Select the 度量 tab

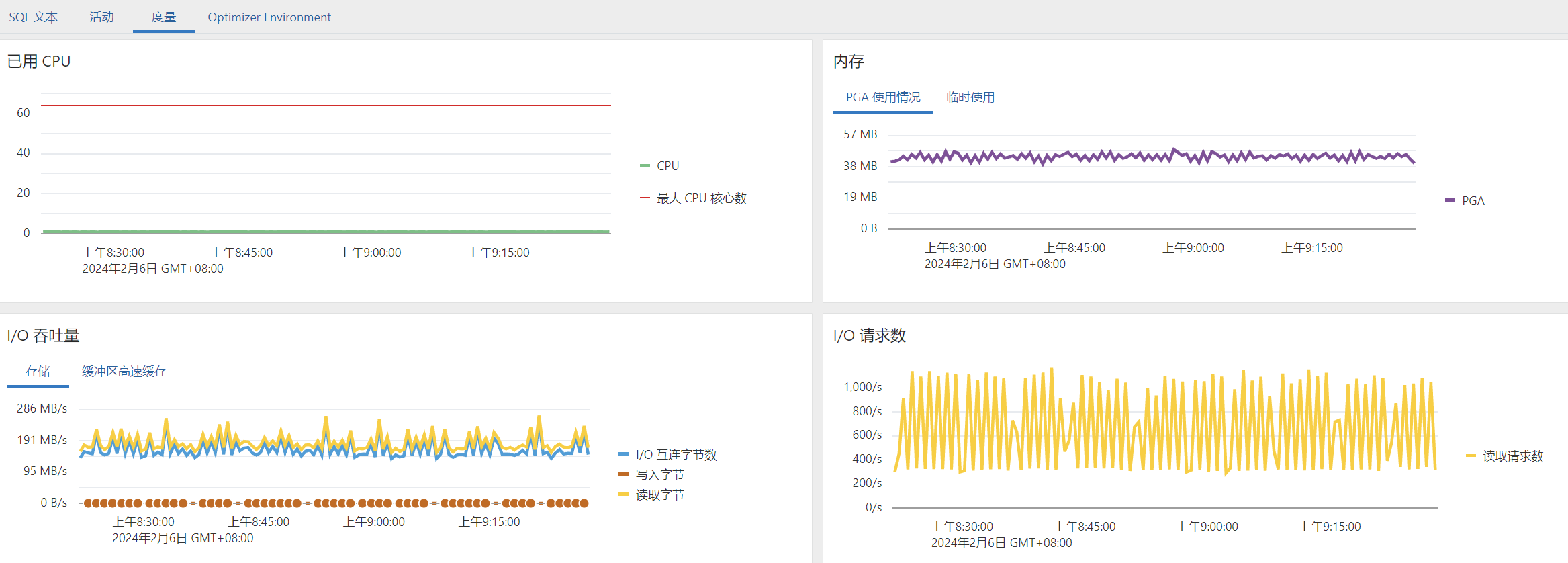click(x=164, y=17)
